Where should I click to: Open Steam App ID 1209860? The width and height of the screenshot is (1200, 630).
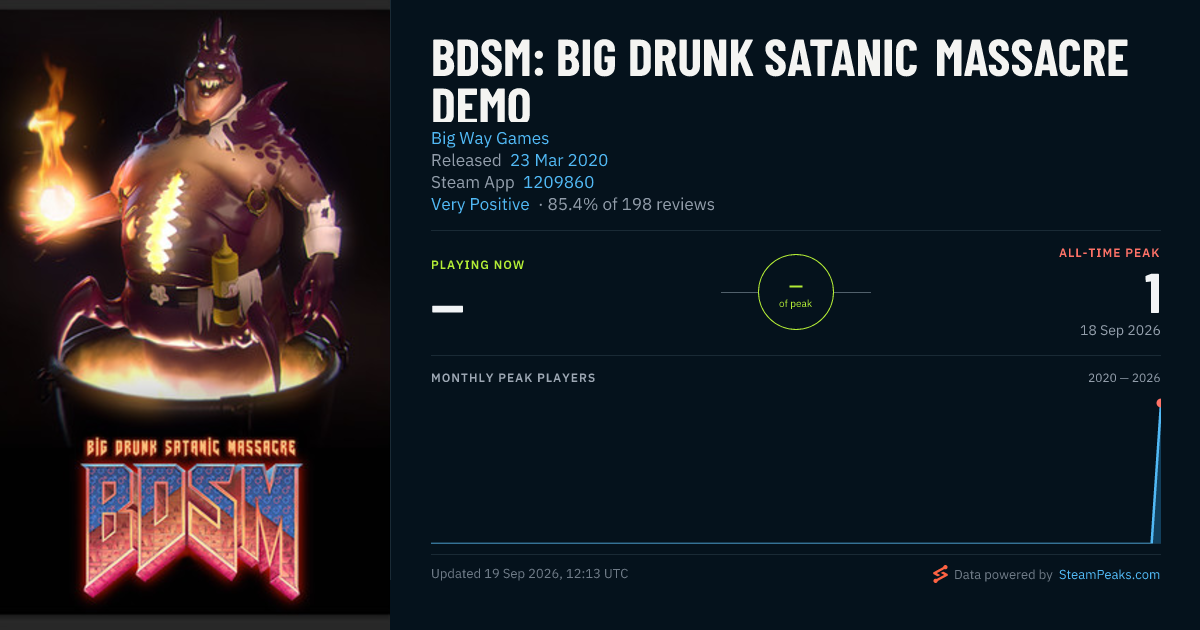tap(558, 182)
